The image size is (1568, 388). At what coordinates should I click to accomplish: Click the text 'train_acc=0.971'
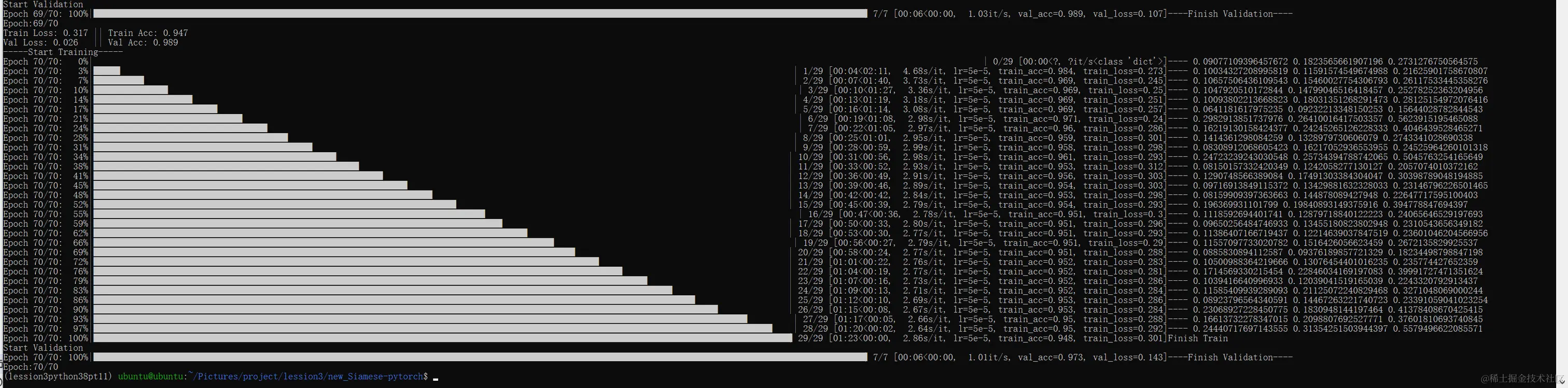(1040, 119)
